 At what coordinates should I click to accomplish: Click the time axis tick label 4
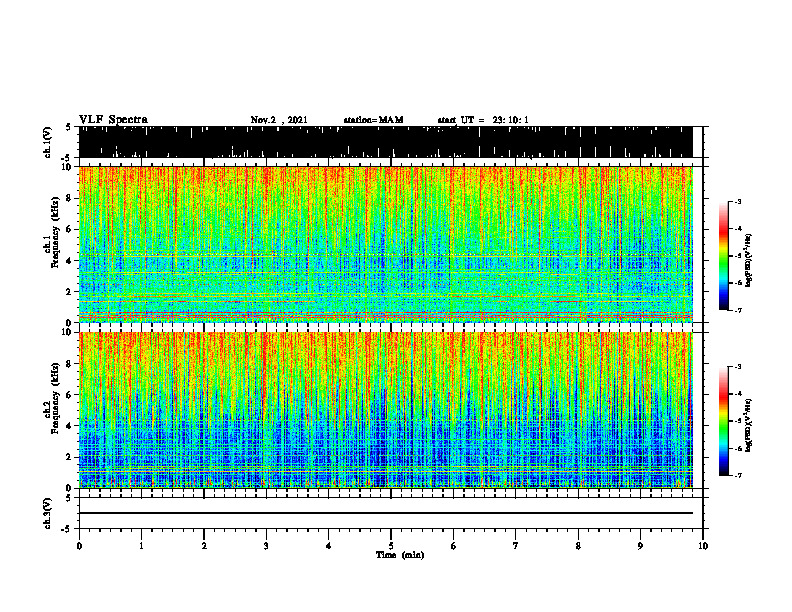(329, 546)
